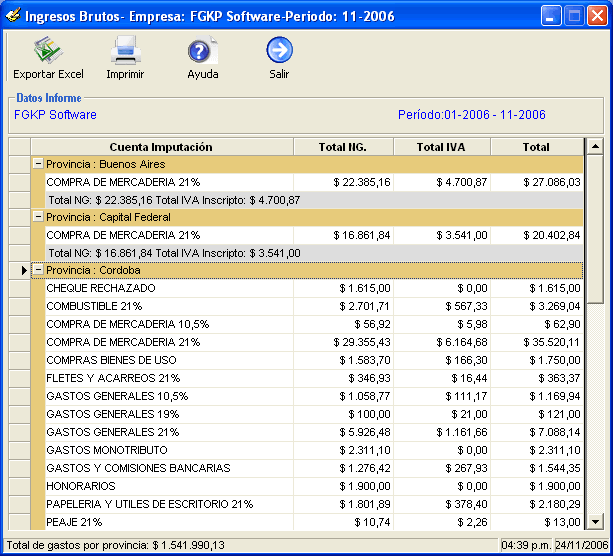Close the Ingresos Brutos window
Screen dimensions: 613x556
[598, 16]
